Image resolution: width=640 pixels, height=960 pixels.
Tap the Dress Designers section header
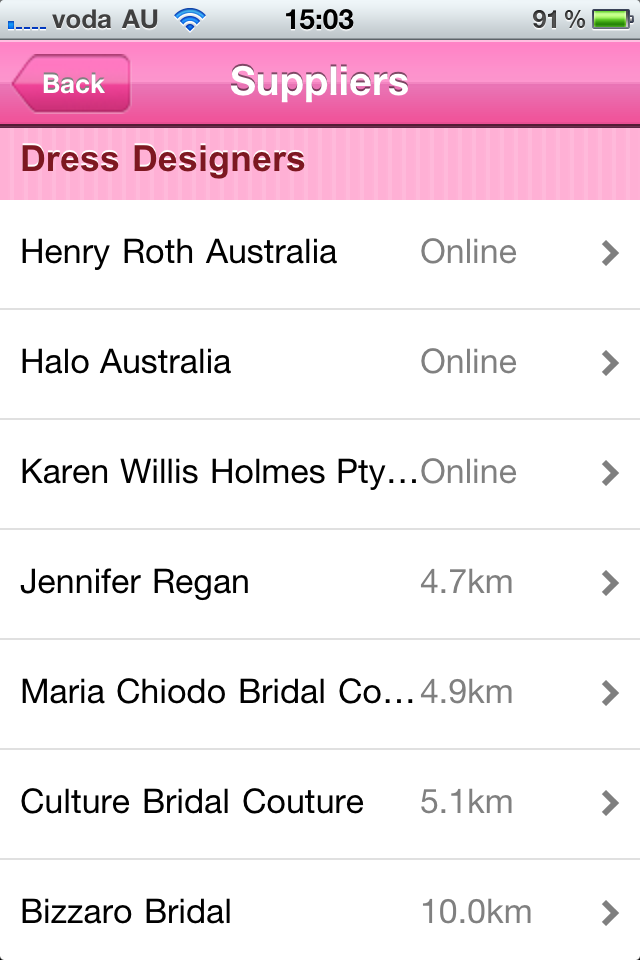(x=163, y=160)
